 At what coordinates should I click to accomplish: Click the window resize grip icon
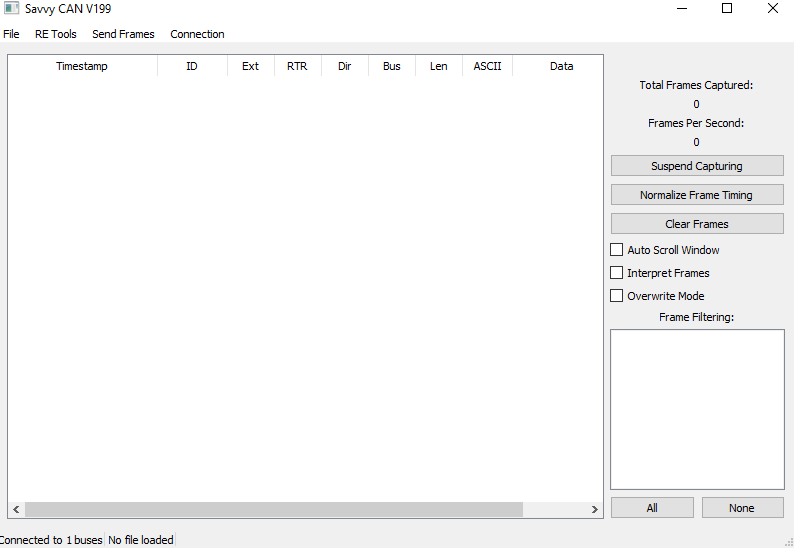point(789,543)
